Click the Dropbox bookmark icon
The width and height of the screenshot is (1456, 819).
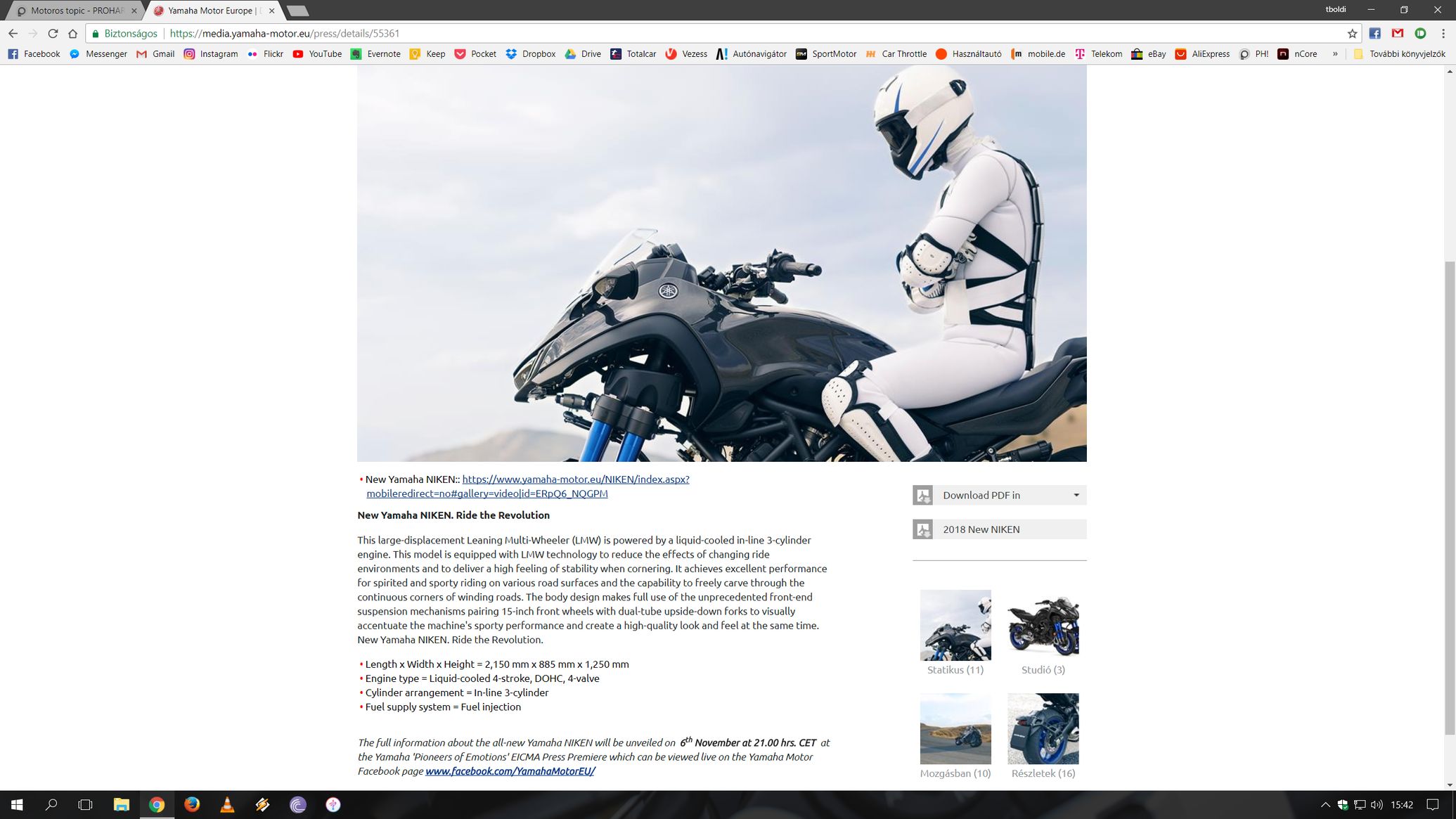pyautogui.click(x=511, y=53)
